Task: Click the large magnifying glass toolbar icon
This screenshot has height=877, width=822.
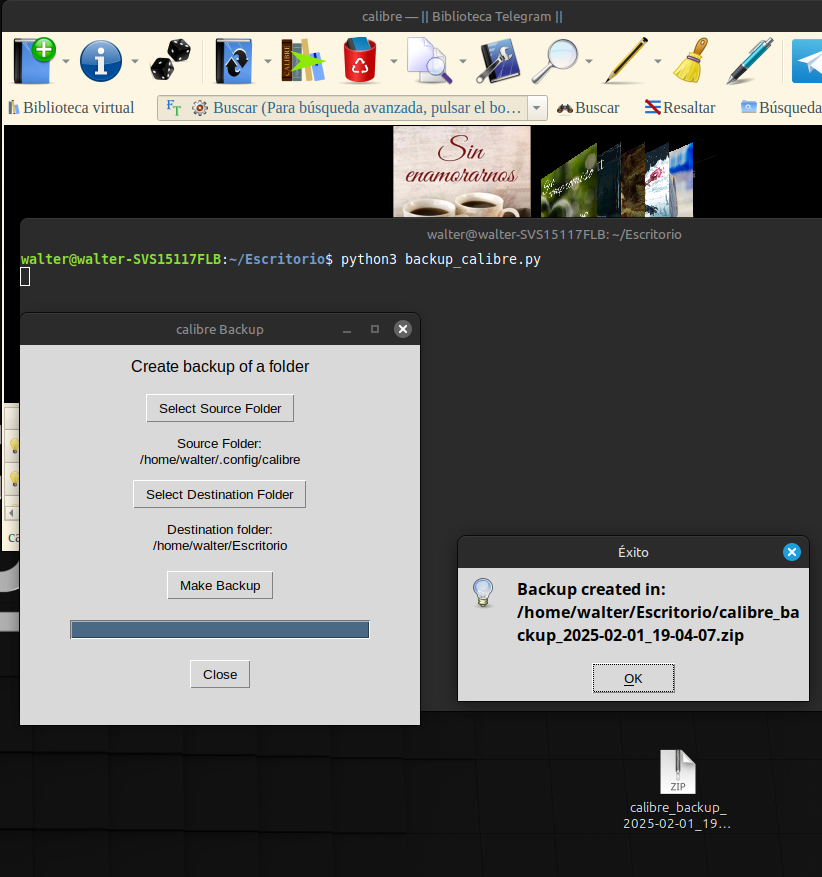Action: click(x=555, y=60)
